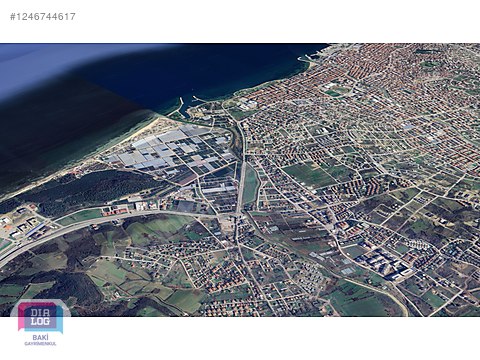Click the distant pier at top of coastline
The image size is (480, 360).
click(x=305, y=59)
